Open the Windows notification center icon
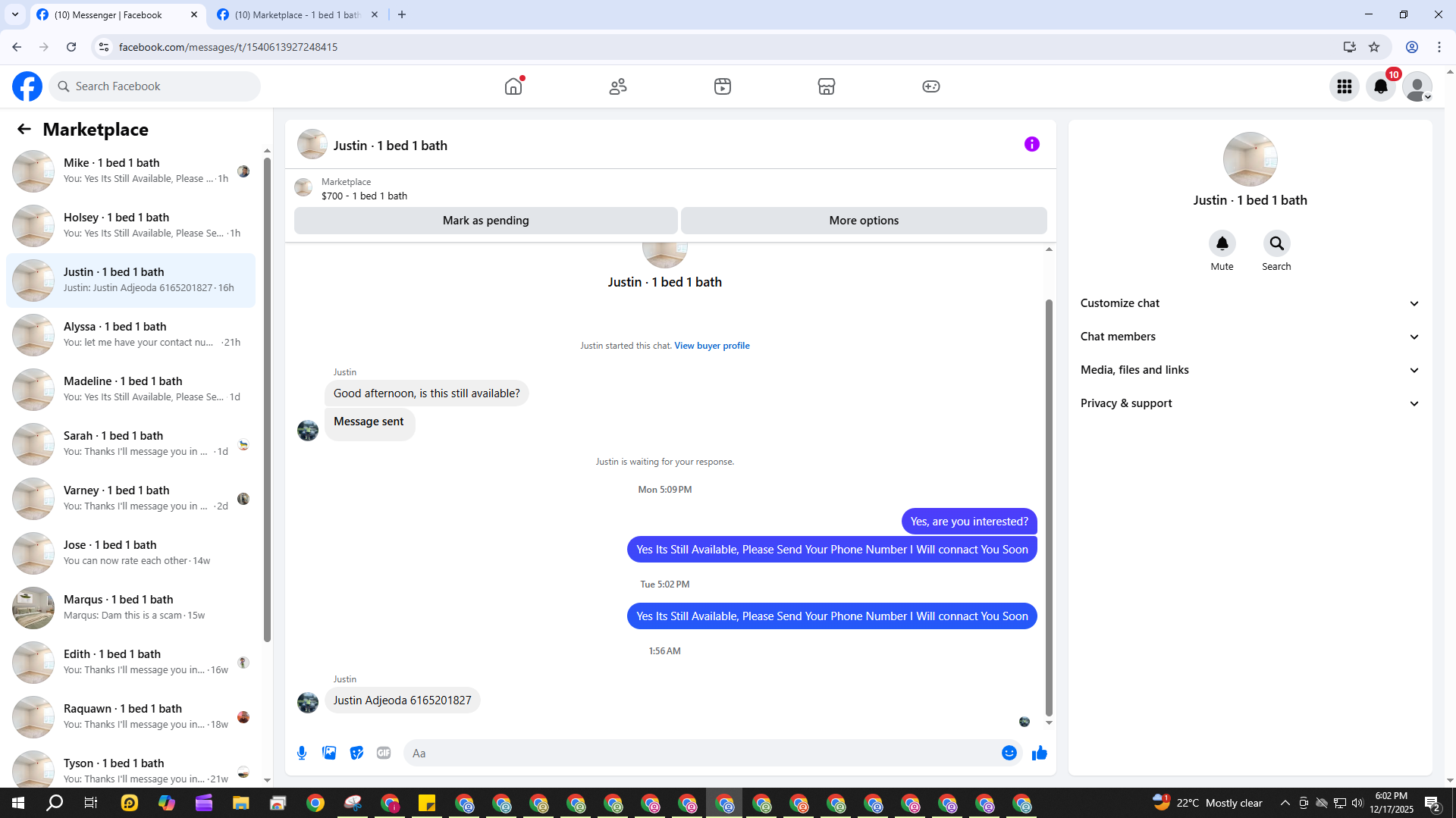Screen dimensions: 1456x818 [x=1432, y=803]
